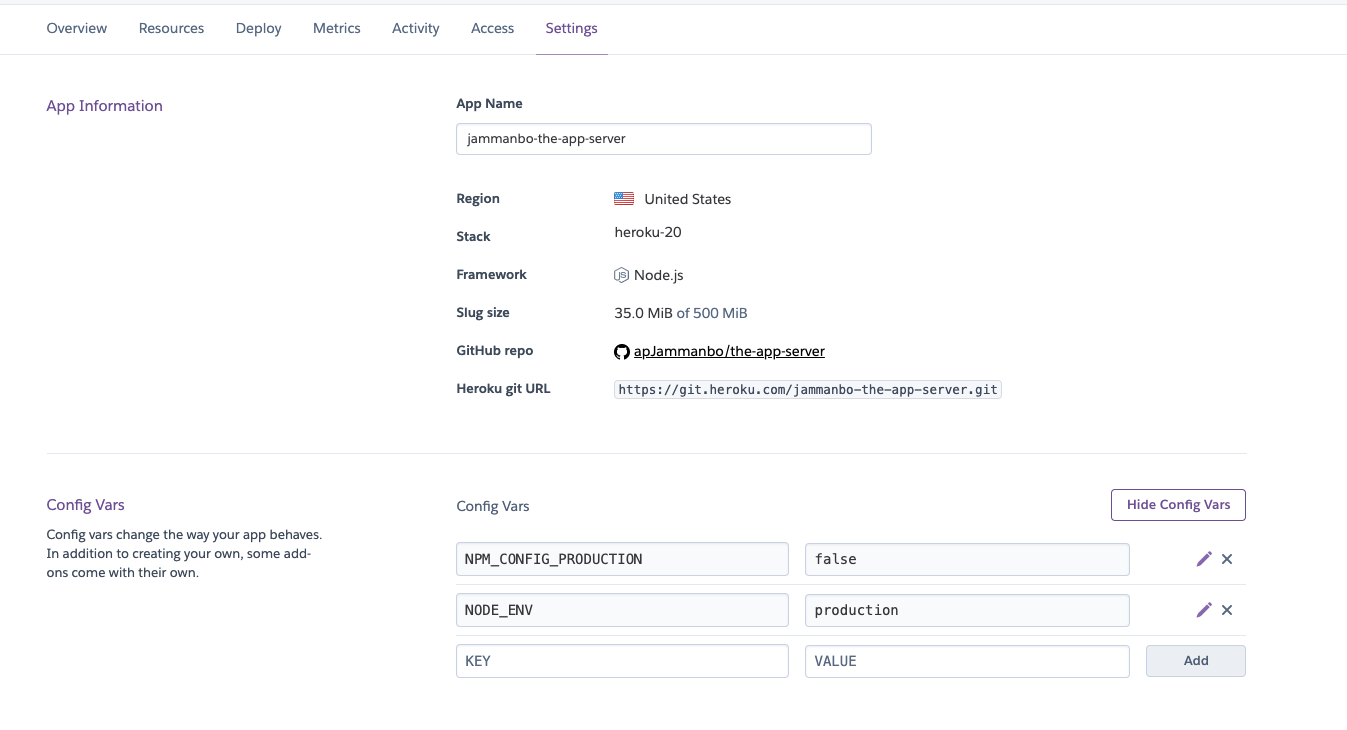Edit the NODE_ENV config var pencil icon
This screenshot has width=1347, height=730.
point(1204,610)
